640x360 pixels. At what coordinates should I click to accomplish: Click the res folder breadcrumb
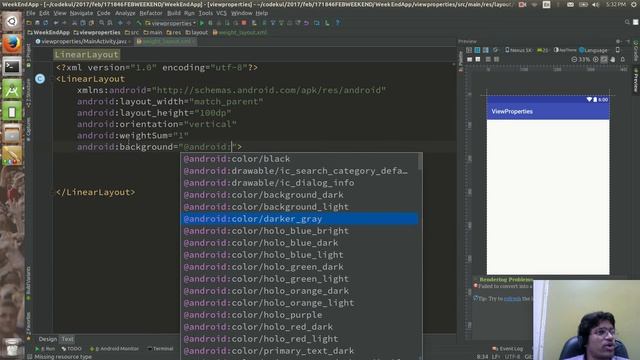173,32
